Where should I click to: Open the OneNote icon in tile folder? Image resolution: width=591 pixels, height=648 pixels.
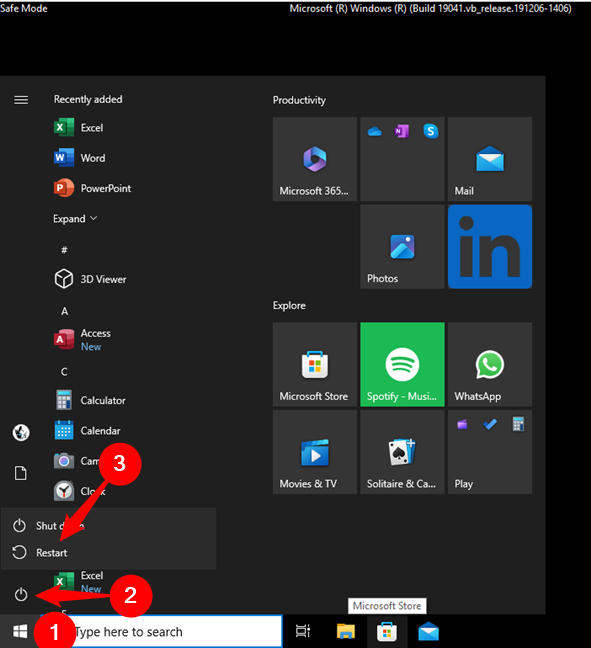(402, 131)
